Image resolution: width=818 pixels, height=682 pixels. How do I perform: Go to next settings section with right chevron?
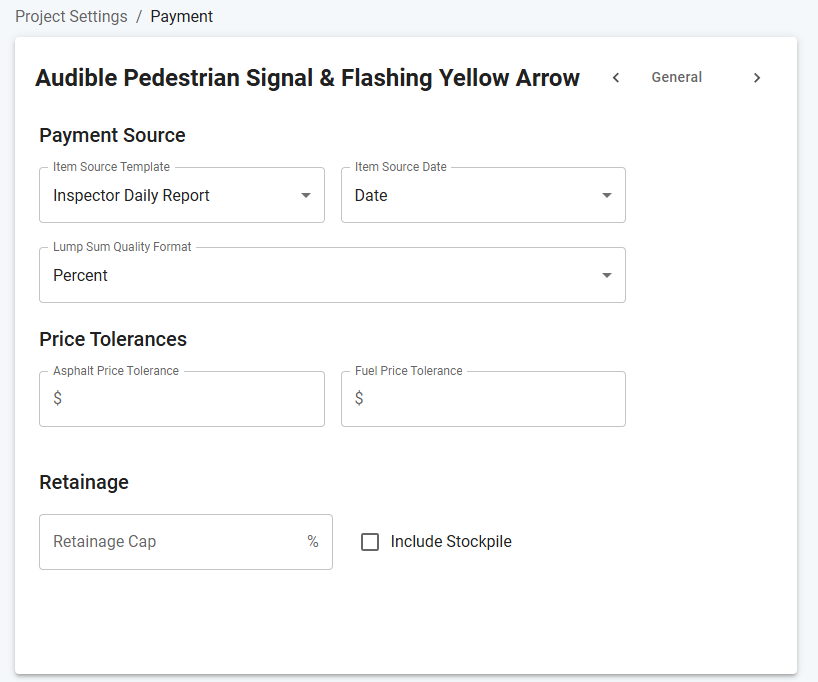point(756,78)
